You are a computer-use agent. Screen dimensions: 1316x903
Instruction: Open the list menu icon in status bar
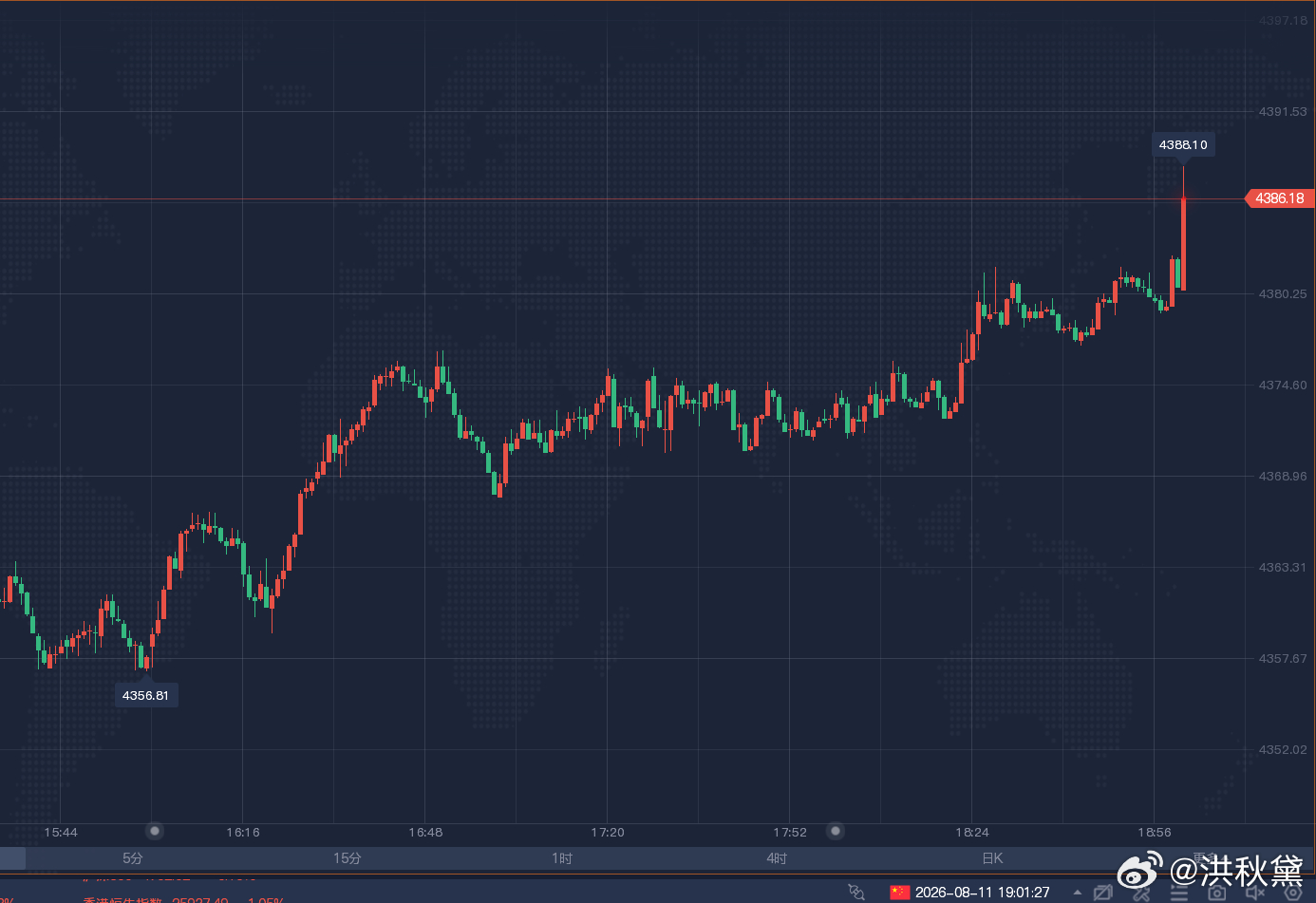point(1178,893)
